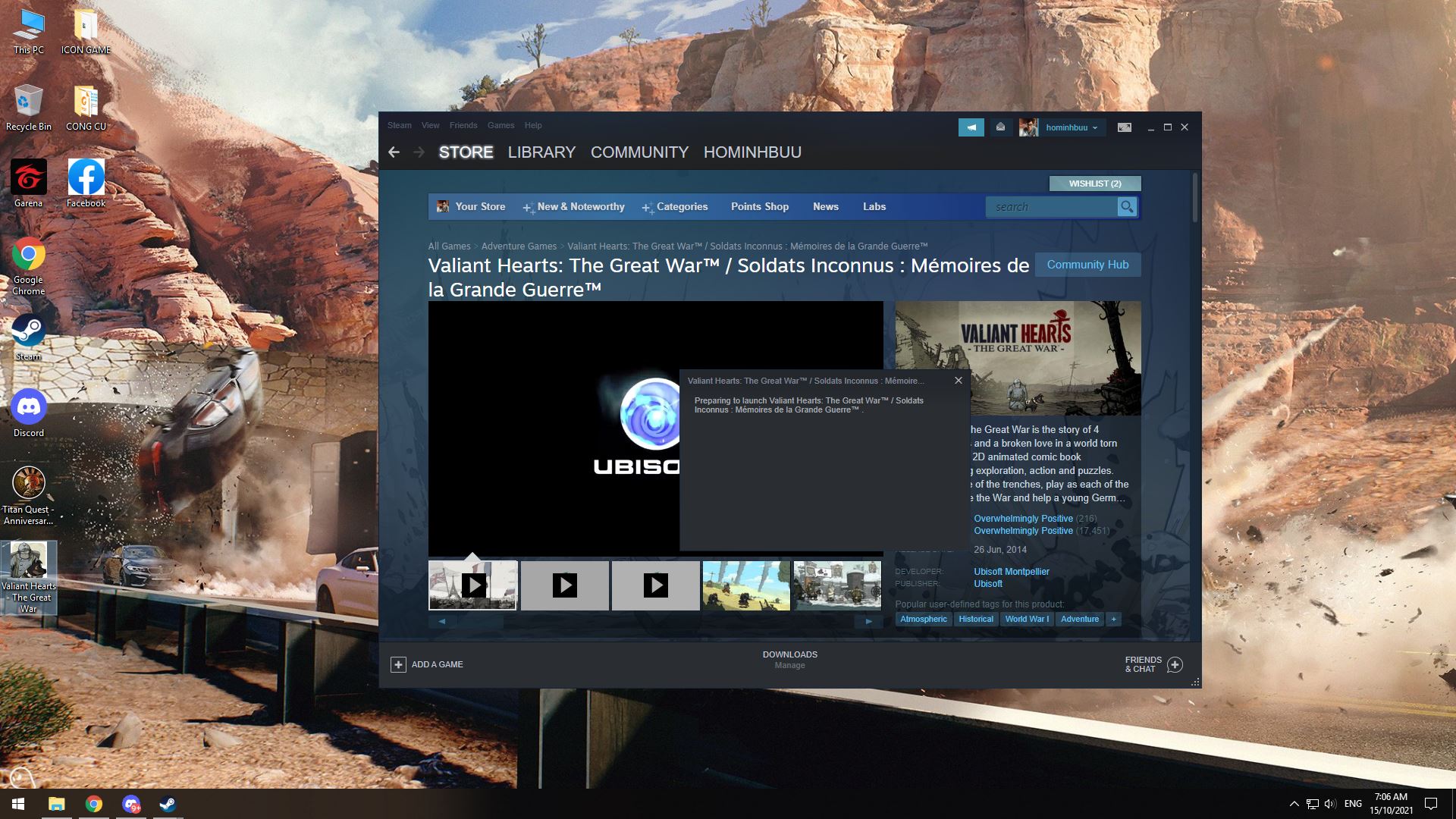
Task: Click the Community Hub button
Action: pos(1087,265)
